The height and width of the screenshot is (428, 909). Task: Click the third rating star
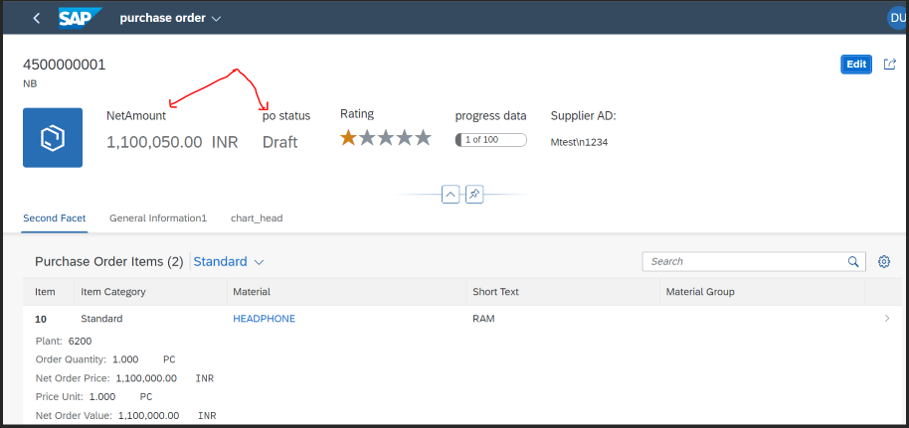click(x=386, y=137)
